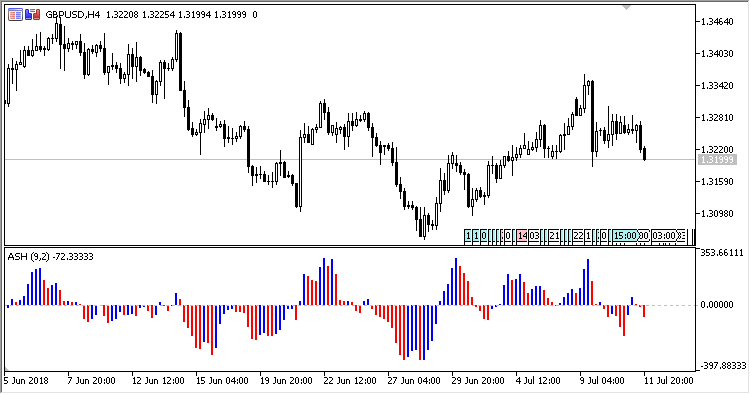Click the 1.31590 price scale value
Viewport: 750px width, 394px height.
tap(717, 182)
